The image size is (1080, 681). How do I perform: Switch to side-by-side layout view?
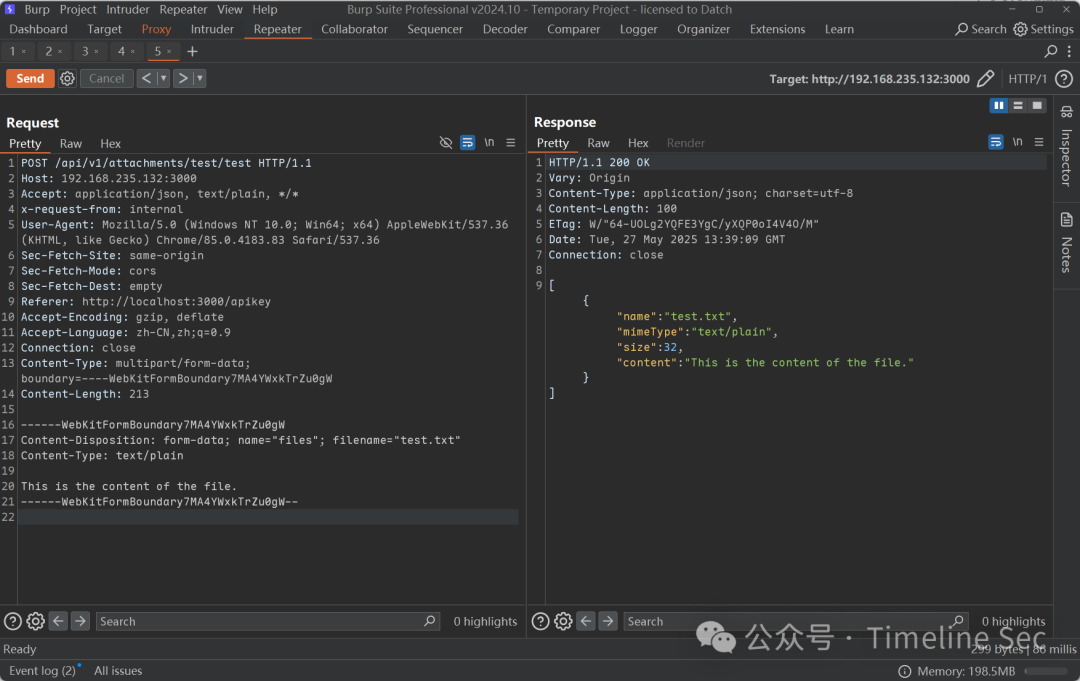pos(998,105)
